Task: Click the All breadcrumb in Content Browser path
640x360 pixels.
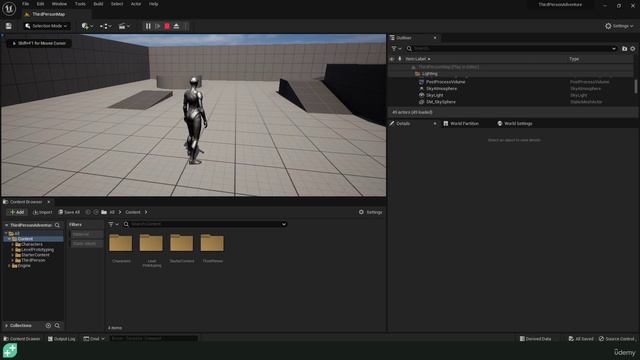Action: 112,212
